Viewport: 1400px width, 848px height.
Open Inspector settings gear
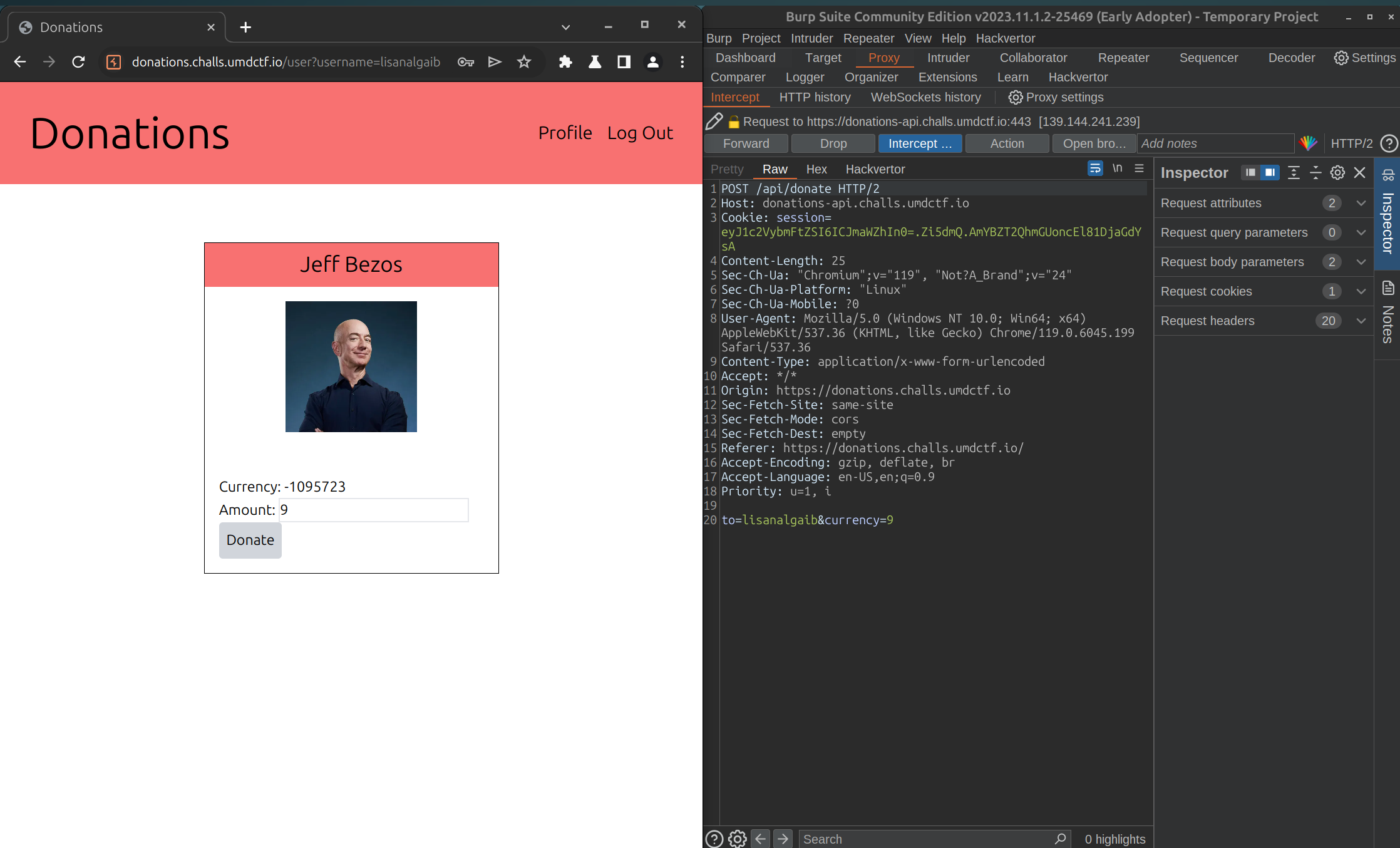[x=1337, y=173]
